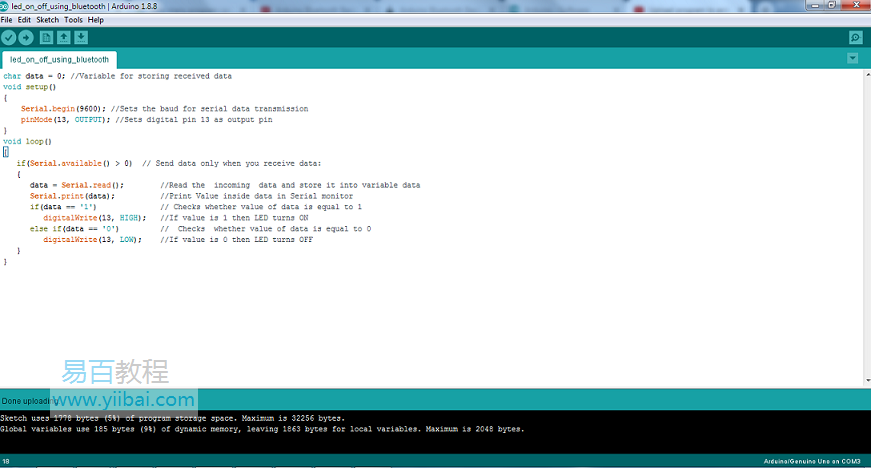Close the Arduino window
This screenshot has height=468, width=871.
[x=855, y=5]
